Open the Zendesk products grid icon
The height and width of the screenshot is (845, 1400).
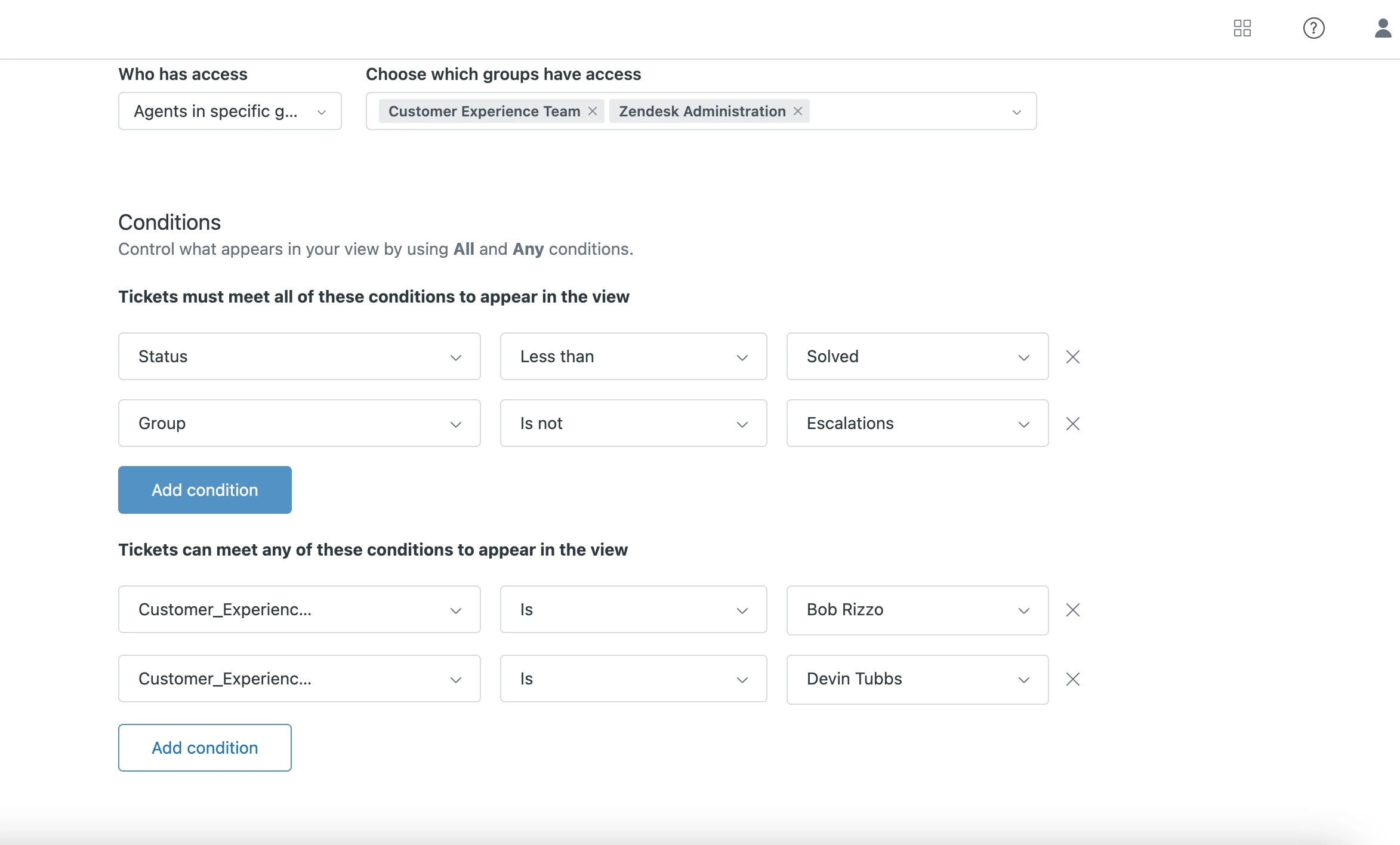coord(1242,28)
